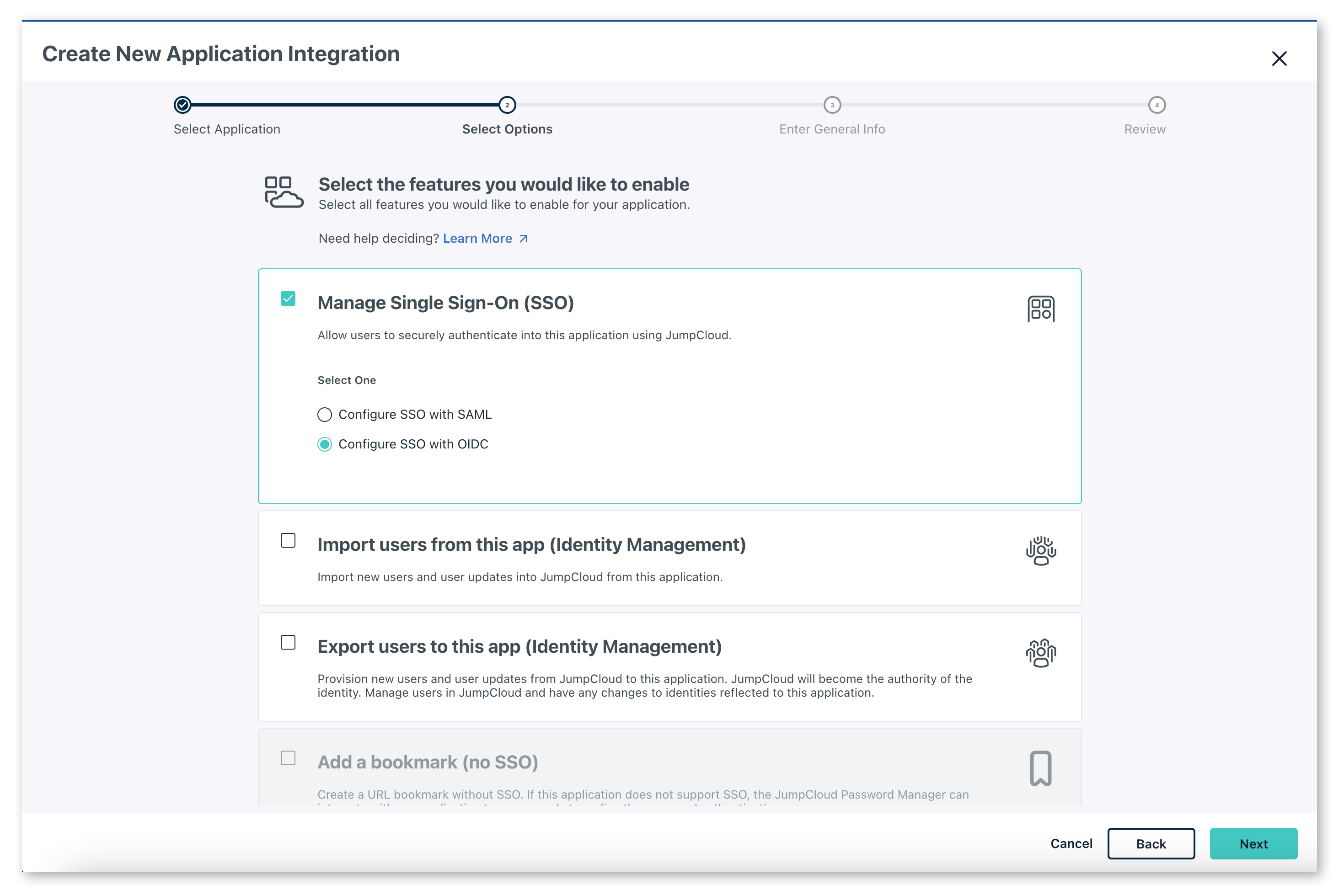Open the Learn More help link
The image size is (1344, 896).
[477, 238]
